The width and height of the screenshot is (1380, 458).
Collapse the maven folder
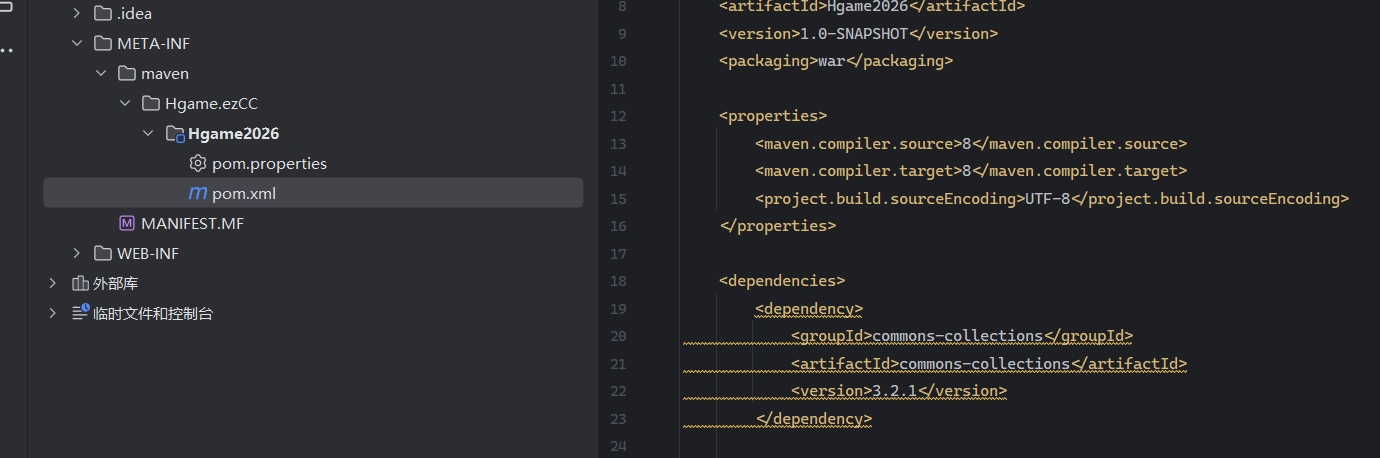click(101, 73)
